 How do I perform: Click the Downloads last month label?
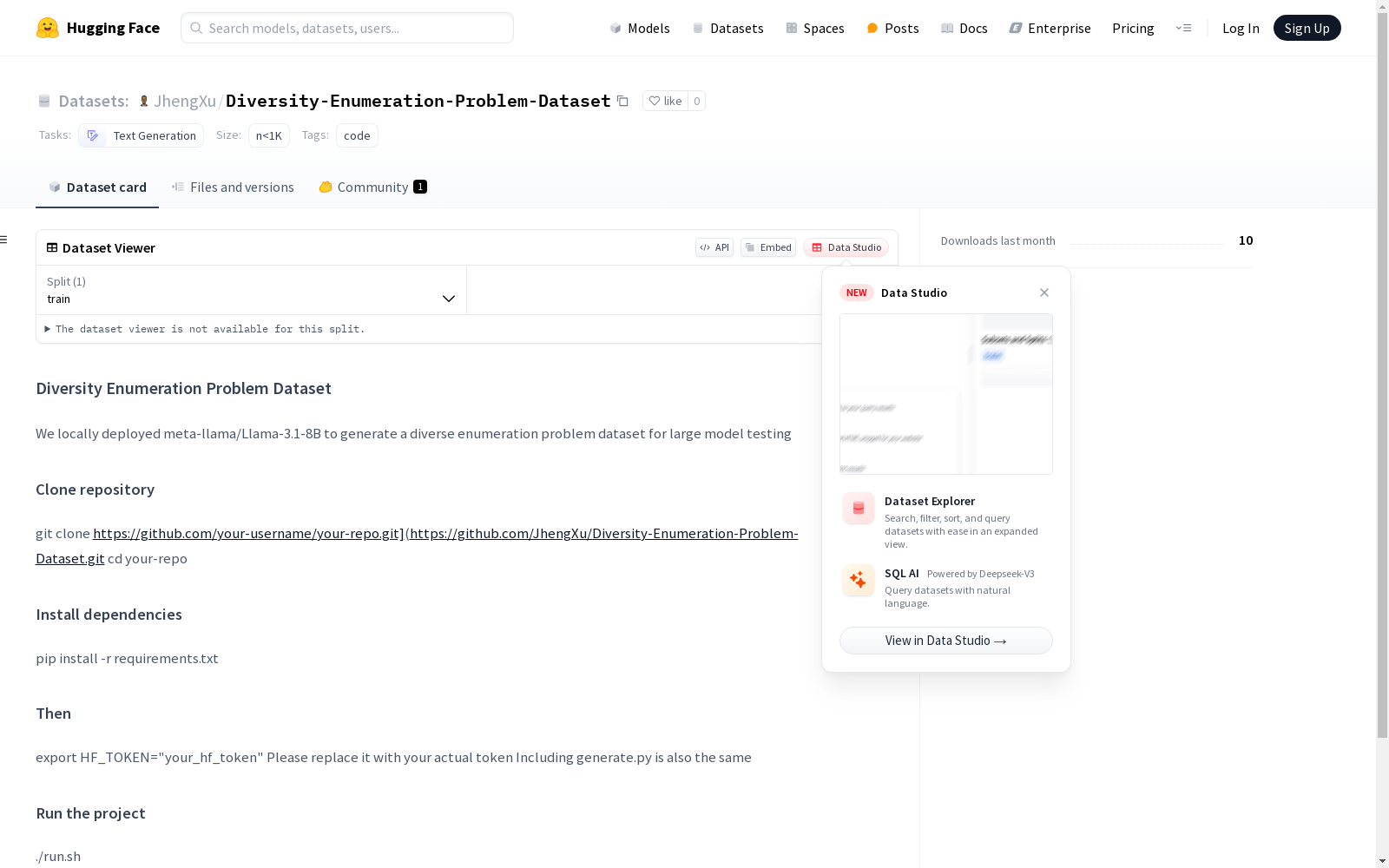(998, 240)
